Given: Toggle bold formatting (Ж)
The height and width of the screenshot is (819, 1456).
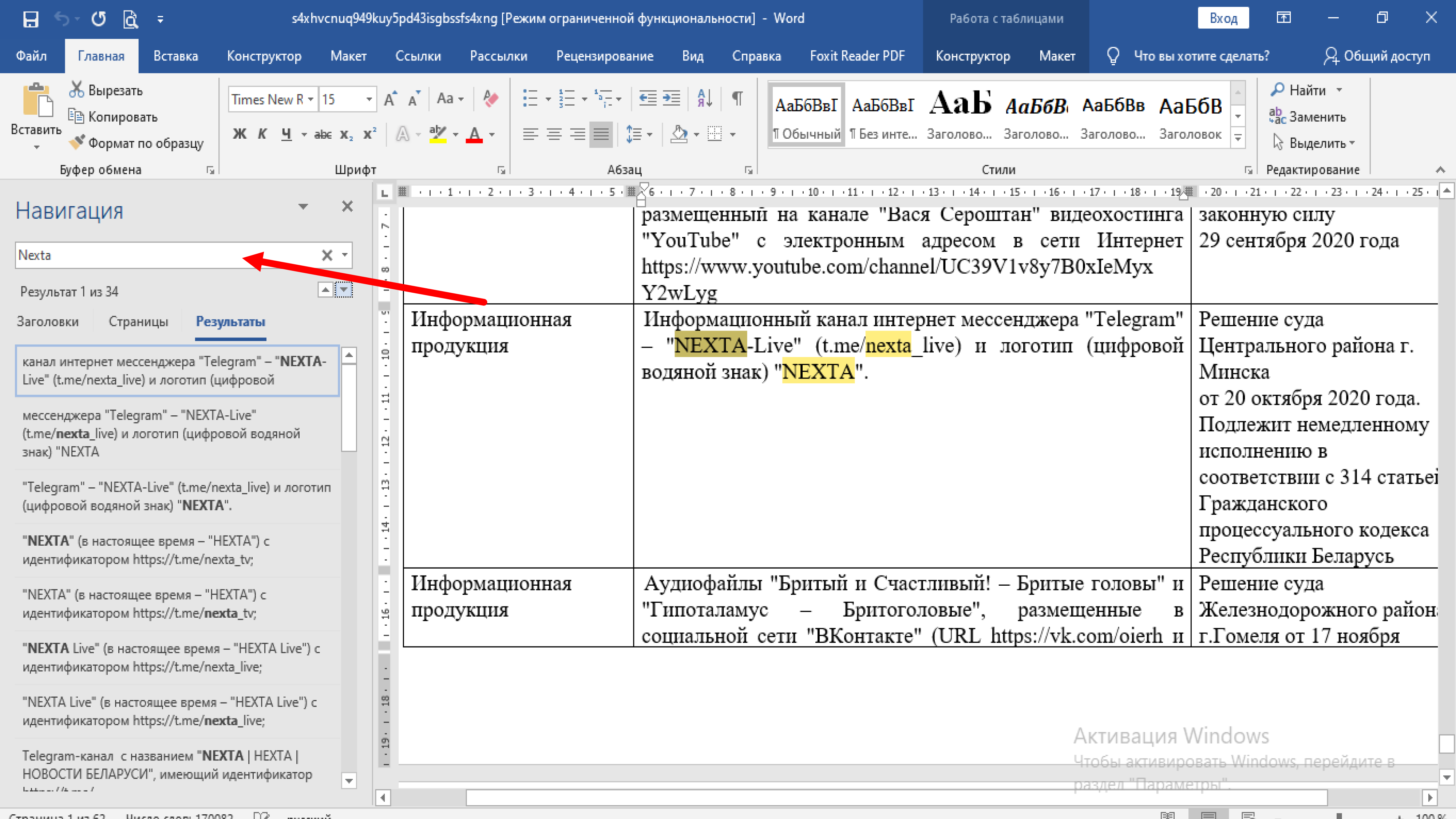Looking at the screenshot, I should (240, 134).
